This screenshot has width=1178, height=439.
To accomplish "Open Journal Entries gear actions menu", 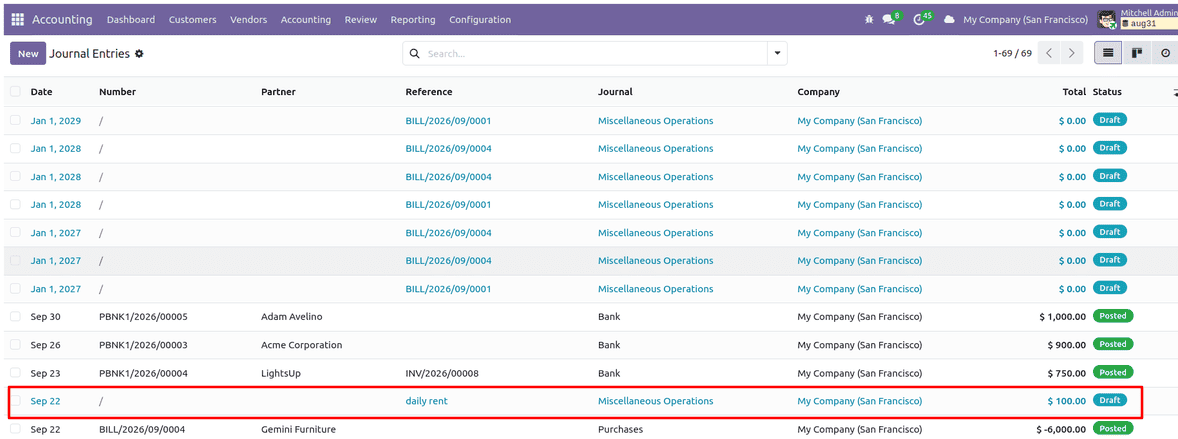I will (139, 54).
